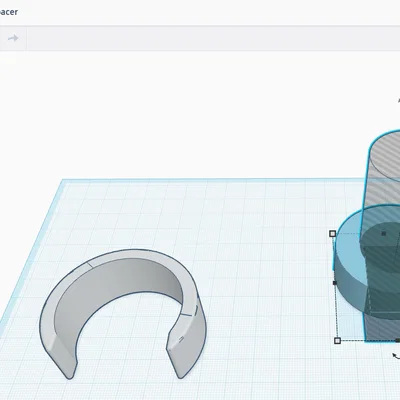Click the upper white corner resize handle
Screen dimensions: 400x400
(x=332, y=234)
